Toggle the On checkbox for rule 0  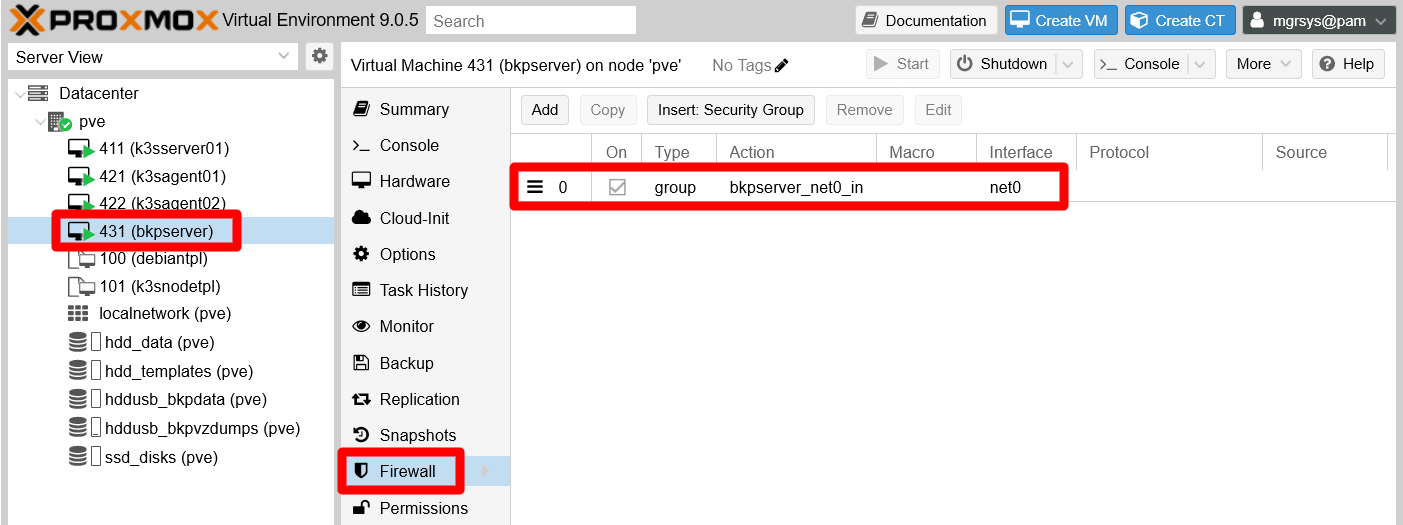pyautogui.click(x=617, y=187)
